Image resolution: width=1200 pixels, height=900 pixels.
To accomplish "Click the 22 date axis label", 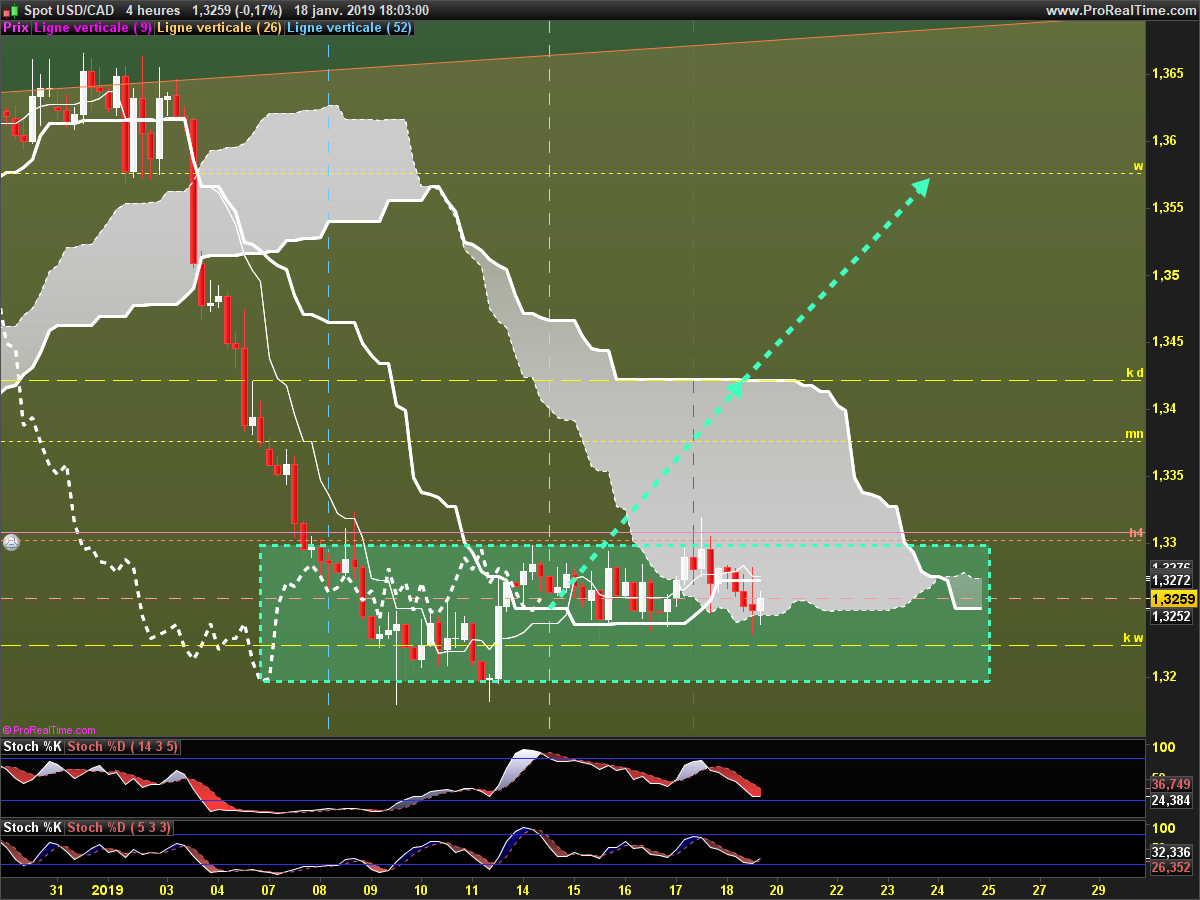I will tap(837, 889).
